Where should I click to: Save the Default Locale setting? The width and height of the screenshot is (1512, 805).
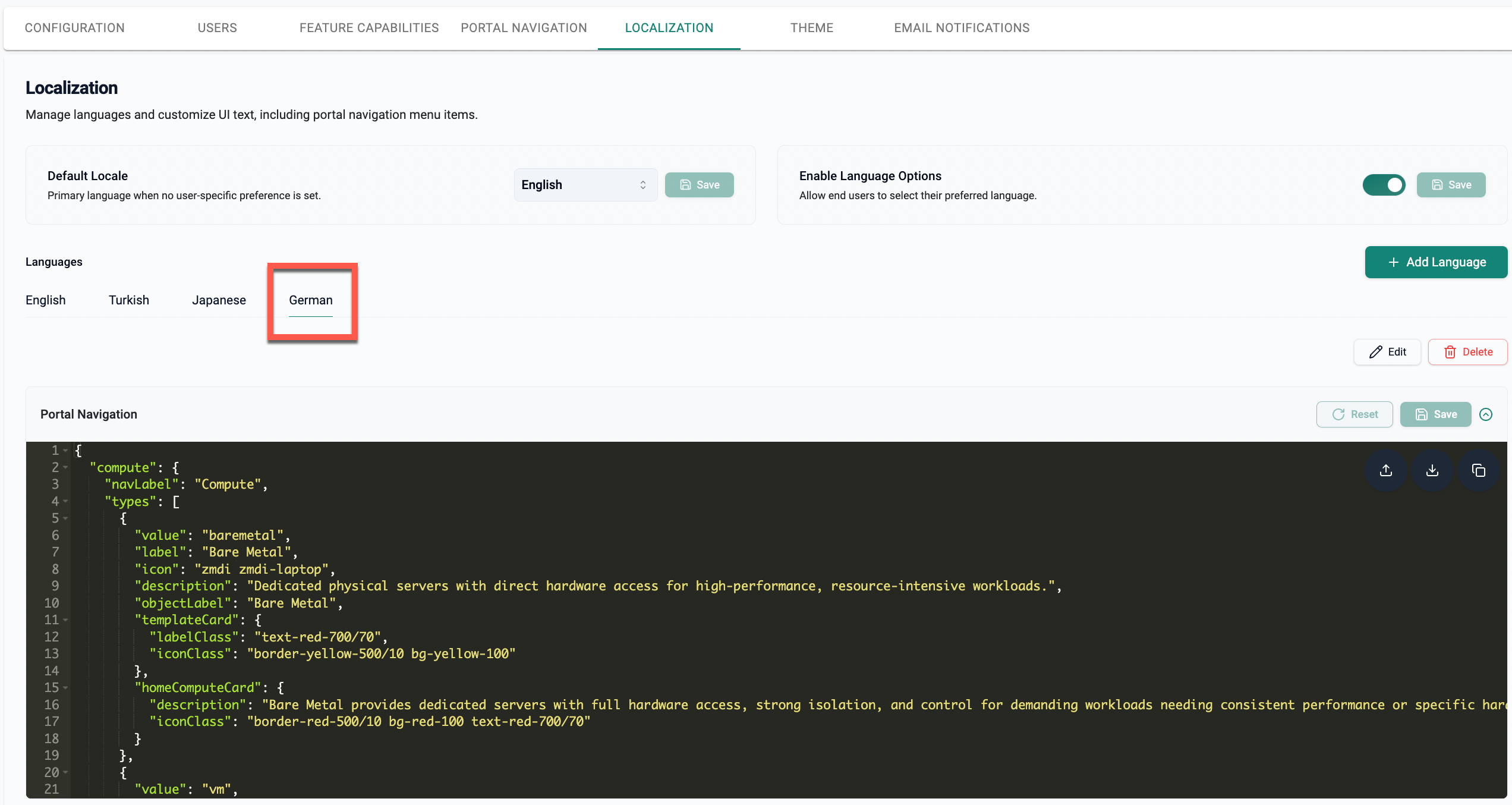699,185
